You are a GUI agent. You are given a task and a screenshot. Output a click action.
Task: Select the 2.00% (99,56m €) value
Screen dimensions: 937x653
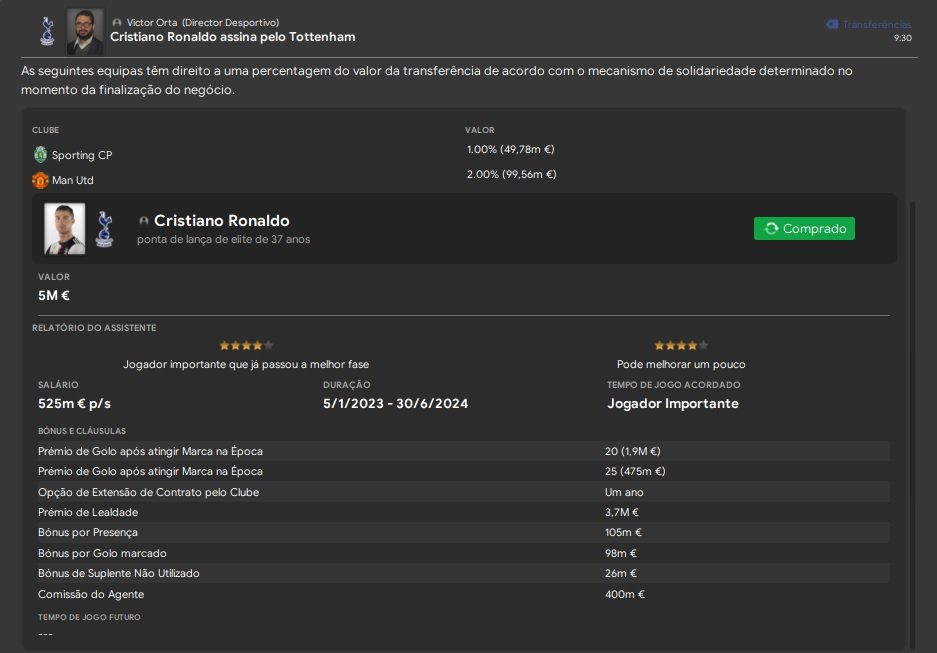[x=512, y=174]
